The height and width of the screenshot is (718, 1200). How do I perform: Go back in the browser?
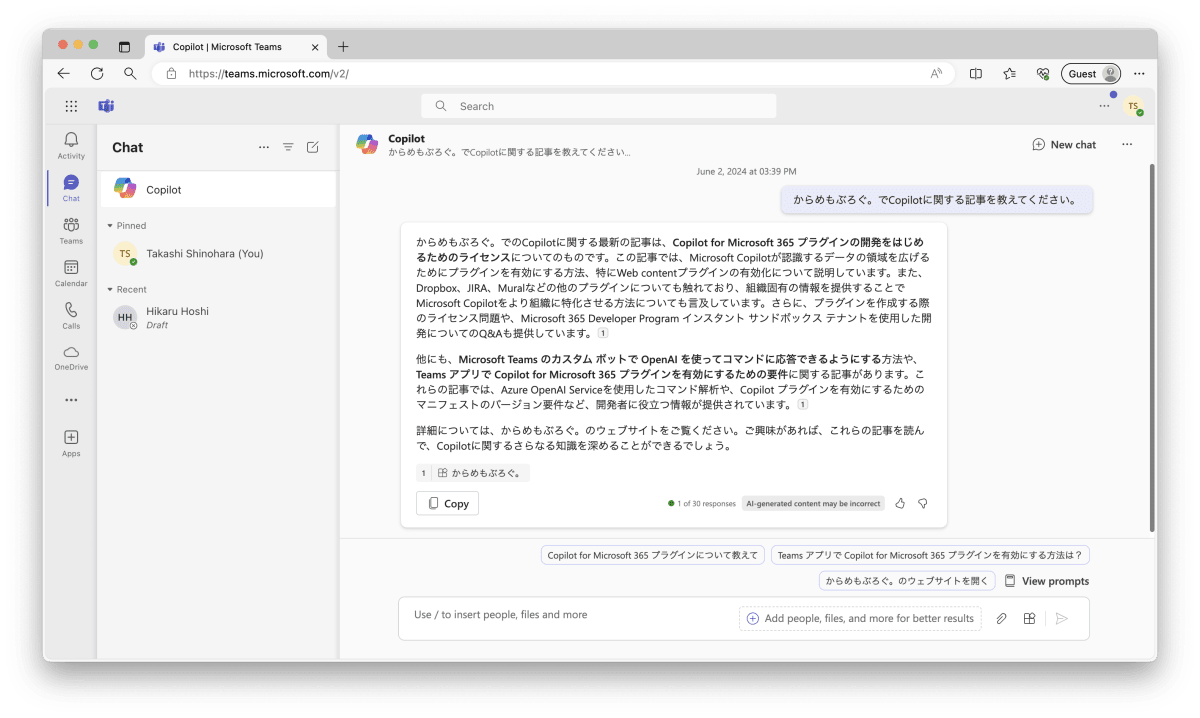pyautogui.click(x=64, y=73)
